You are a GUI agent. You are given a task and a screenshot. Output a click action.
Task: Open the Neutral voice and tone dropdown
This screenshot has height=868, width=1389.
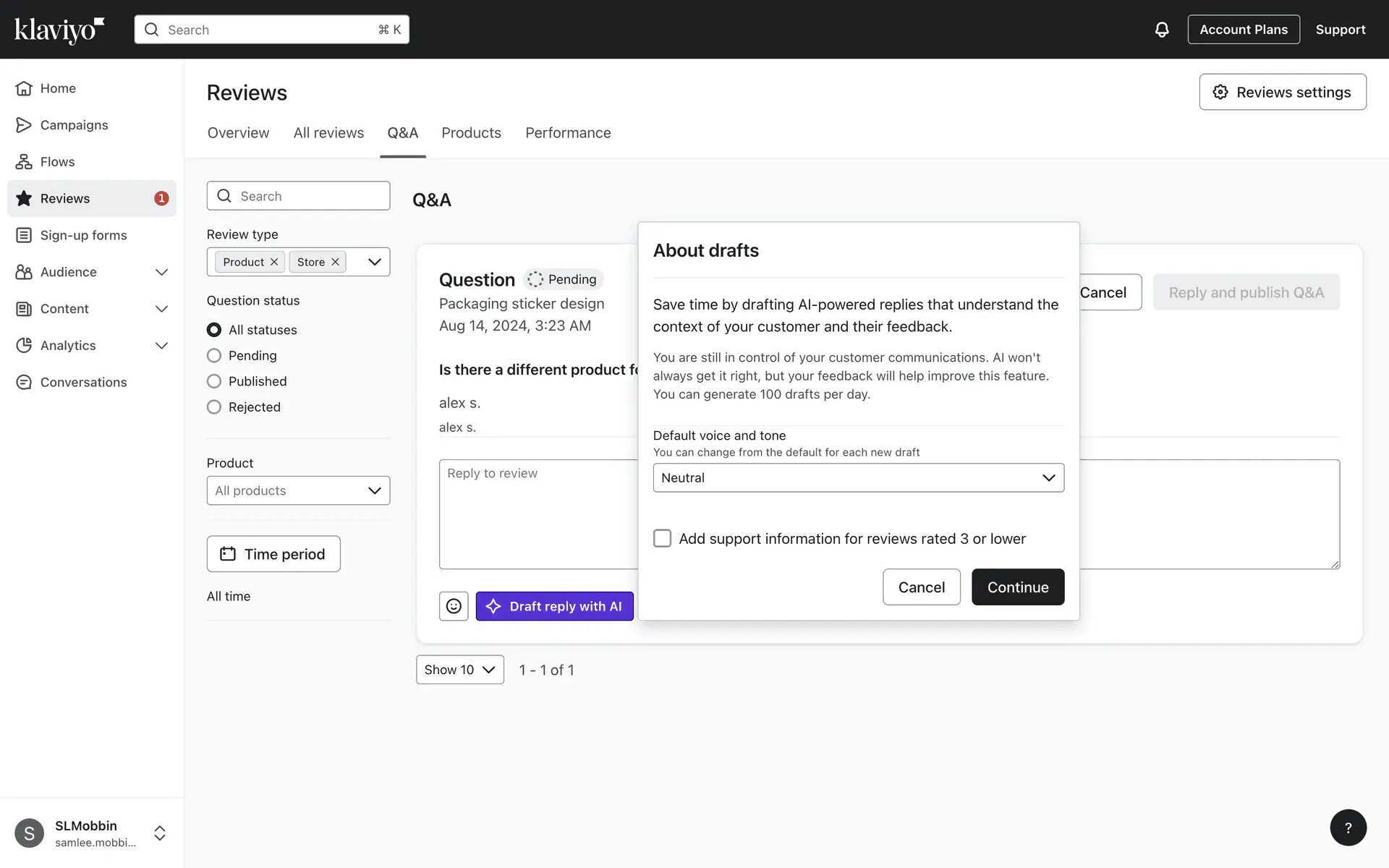[858, 478]
